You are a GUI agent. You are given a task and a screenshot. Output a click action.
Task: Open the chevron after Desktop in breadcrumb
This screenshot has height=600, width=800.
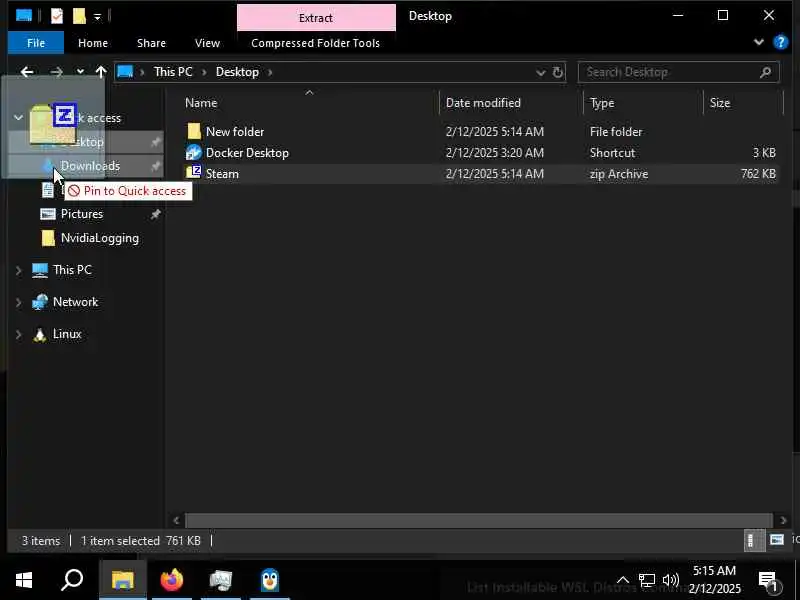[x=270, y=72]
